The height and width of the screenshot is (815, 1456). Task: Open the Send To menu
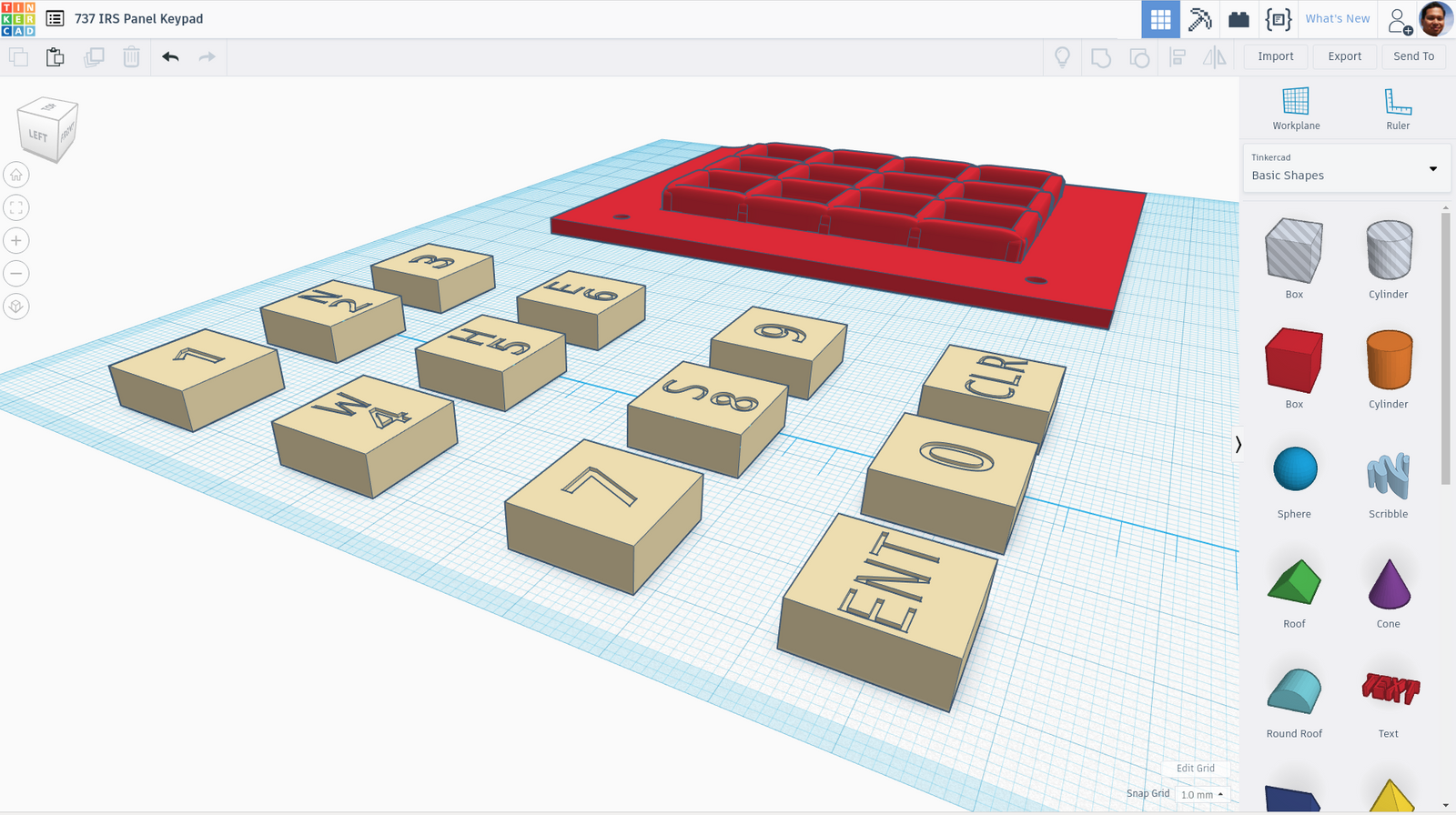pyautogui.click(x=1413, y=56)
